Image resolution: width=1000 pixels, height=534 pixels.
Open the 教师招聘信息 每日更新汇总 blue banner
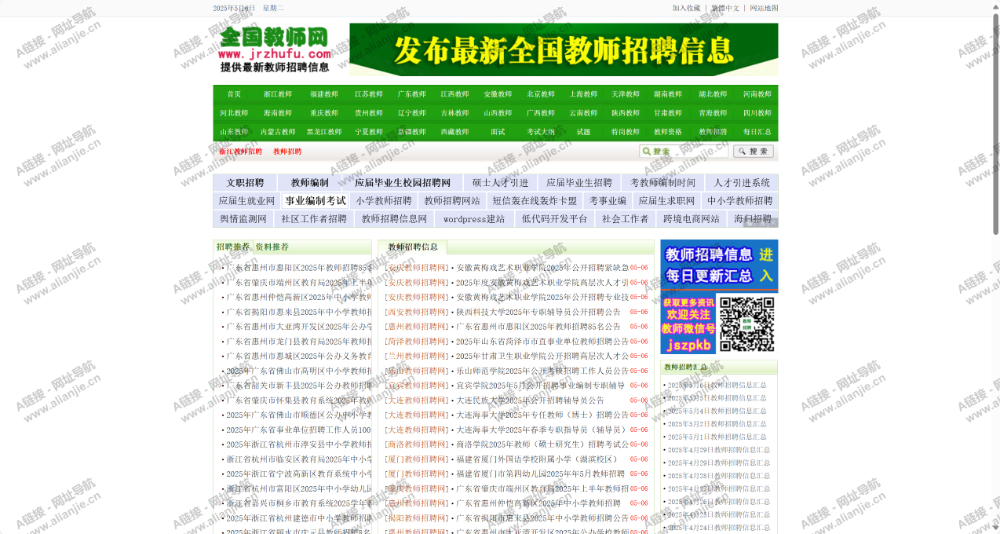[719, 265]
